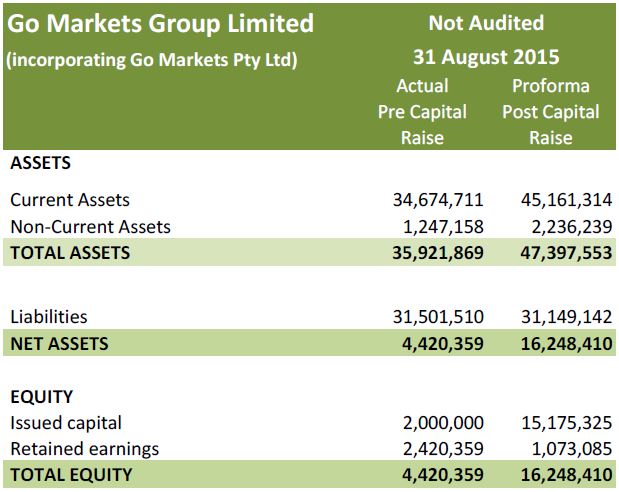Click the Go Markets Group Limited title
This screenshot has width=619, height=492.
pos(161,22)
